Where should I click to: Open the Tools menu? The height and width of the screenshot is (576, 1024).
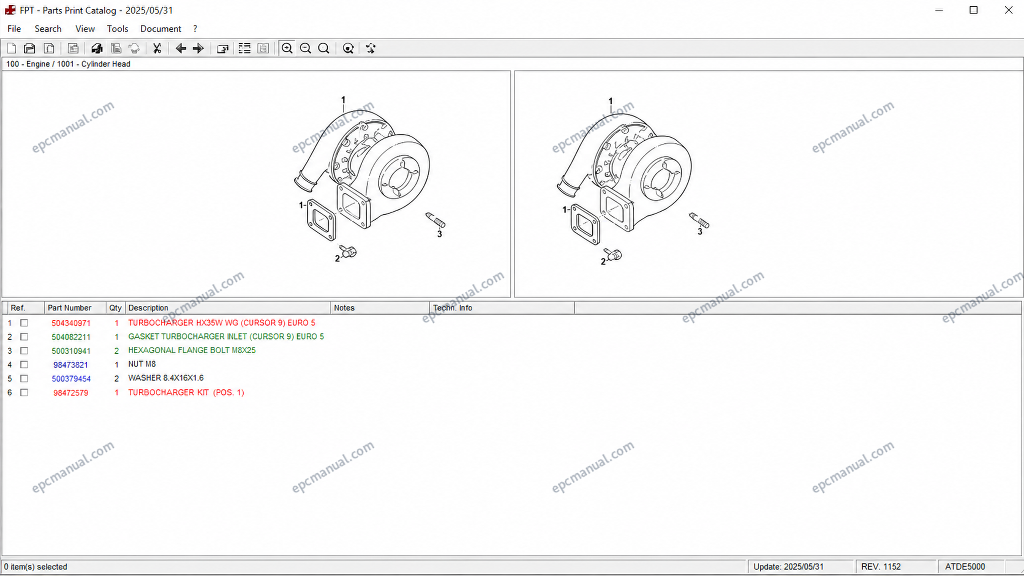118,29
